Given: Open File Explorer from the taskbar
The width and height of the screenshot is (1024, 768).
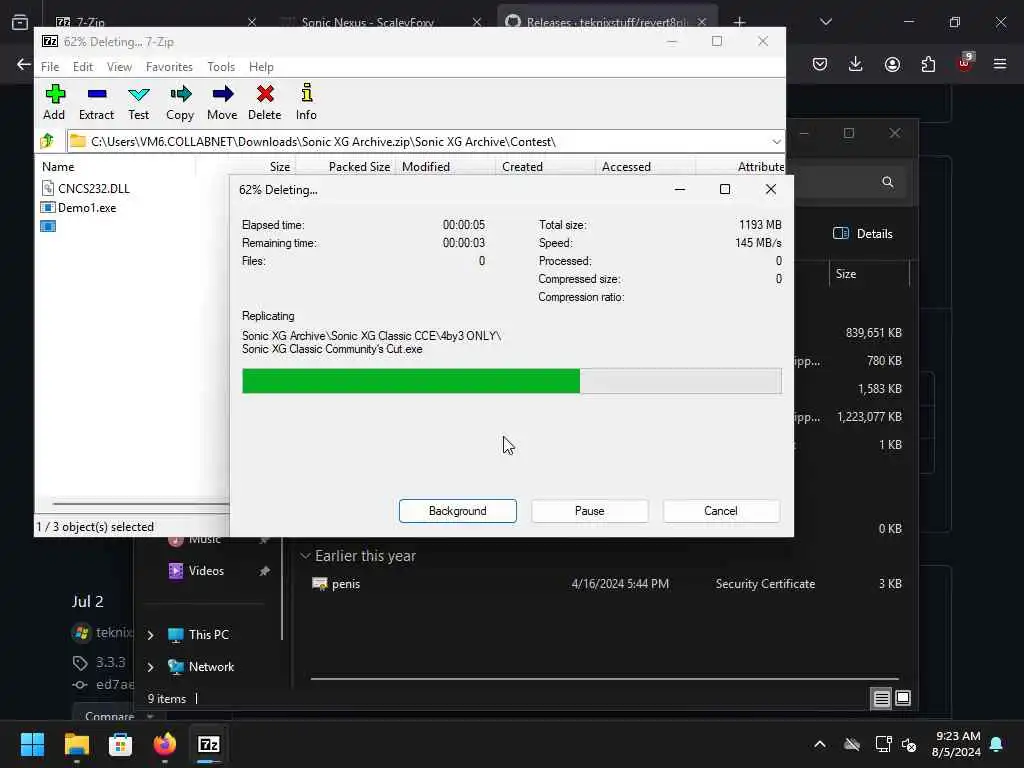Looking at the screenshot, I should (76, 744).
